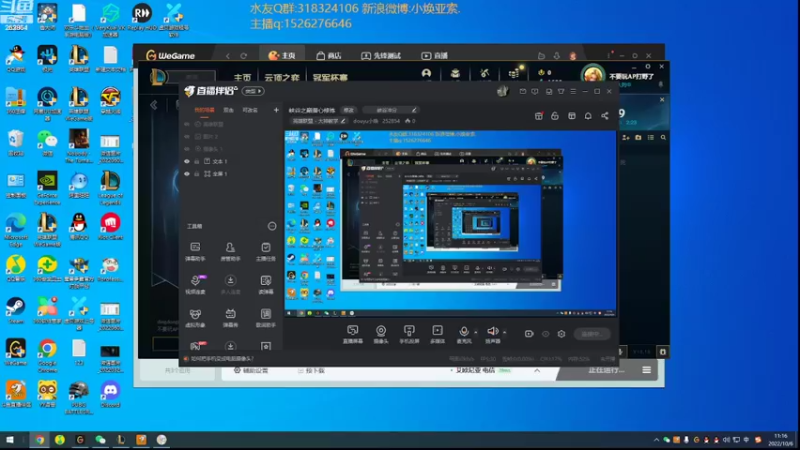Open the WeGame bottom bar hamburger menu

[646, 370]
